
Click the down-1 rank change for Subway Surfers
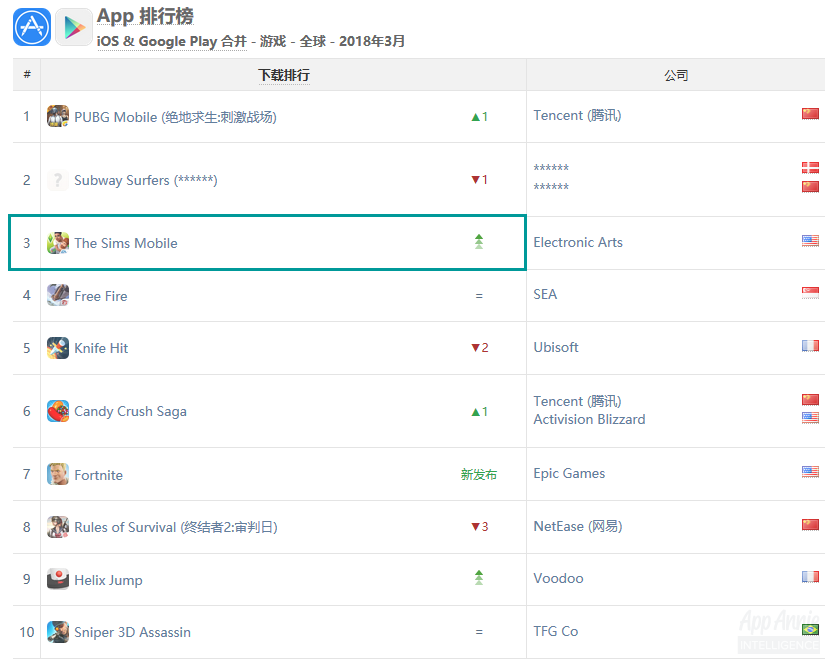point(479,179)
